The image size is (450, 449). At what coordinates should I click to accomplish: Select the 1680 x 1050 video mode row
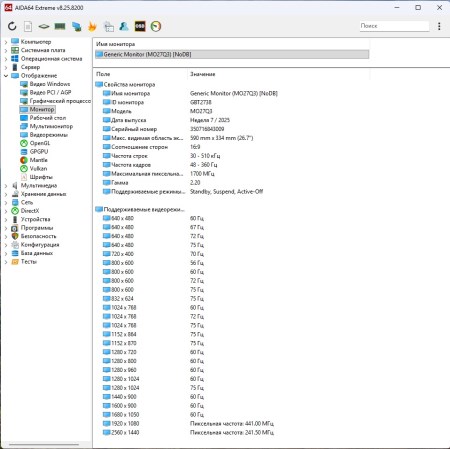[231, 415]
